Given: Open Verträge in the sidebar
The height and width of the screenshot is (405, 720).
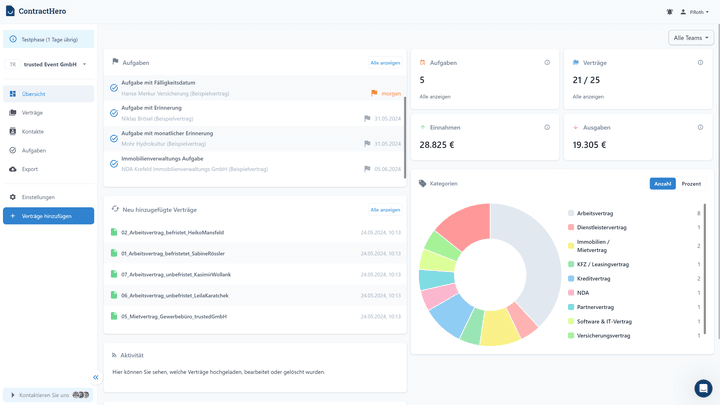Looking at the screenshot, I should click(48, 112).
